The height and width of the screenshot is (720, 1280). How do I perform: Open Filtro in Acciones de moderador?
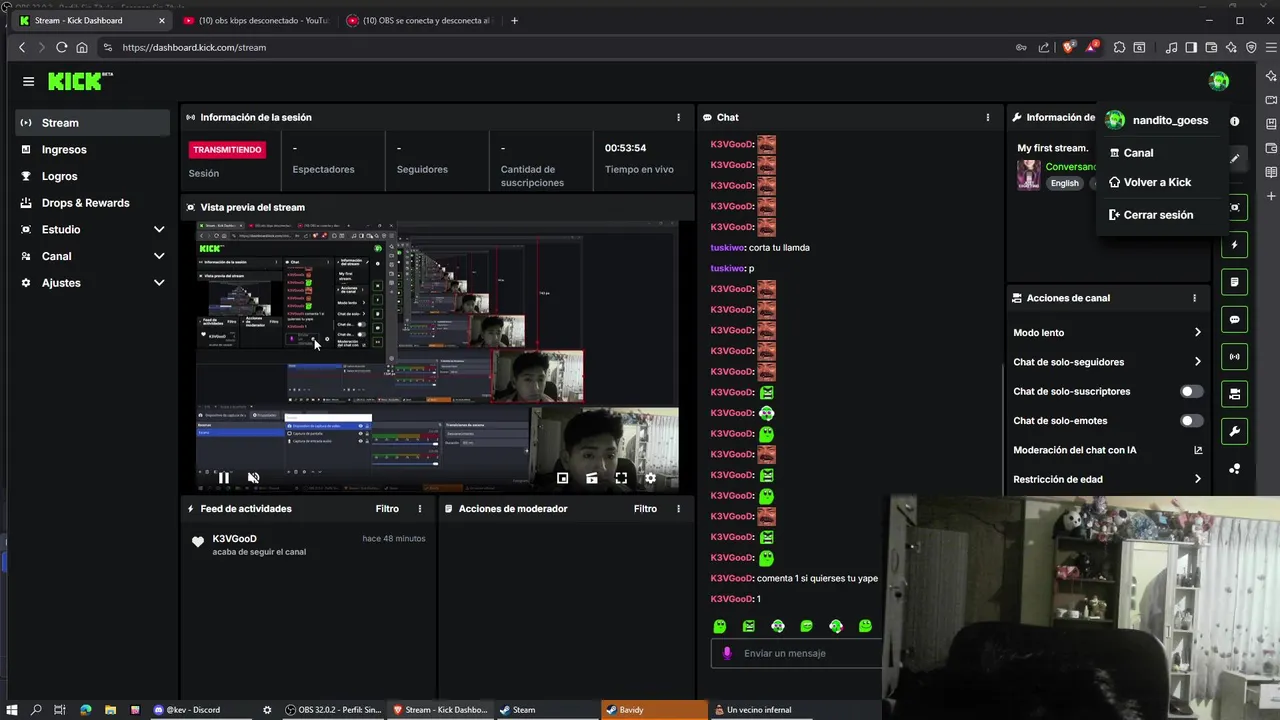pos(645,509)
